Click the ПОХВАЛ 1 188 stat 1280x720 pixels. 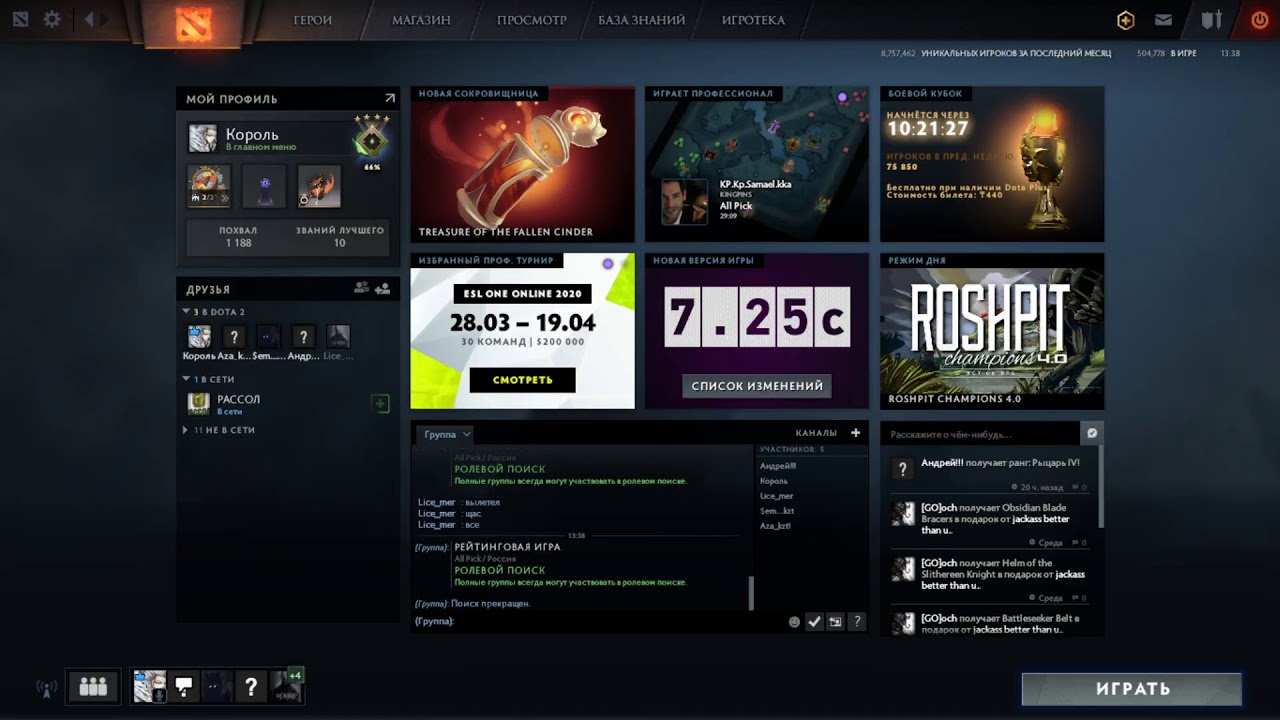coord(238,237)
